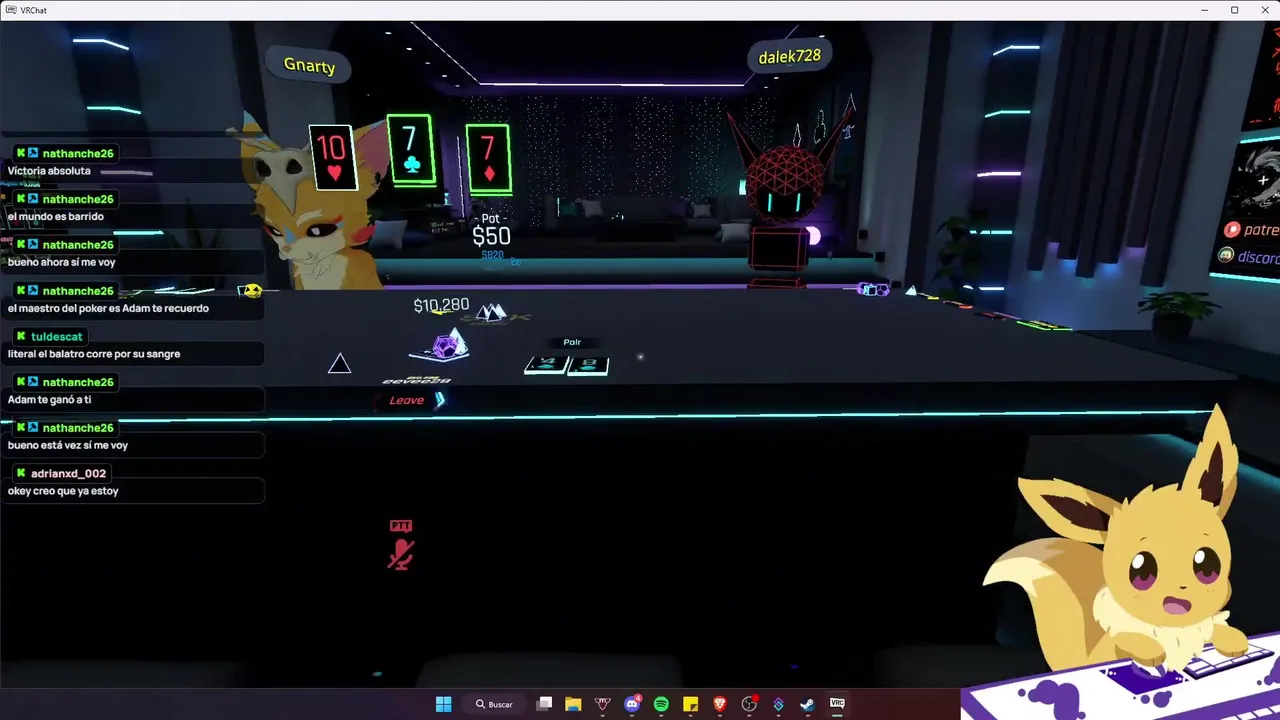Screen dimensions: 1280x720
Task: Select the 7 of clubs community card
Action: tap(410, 149)
